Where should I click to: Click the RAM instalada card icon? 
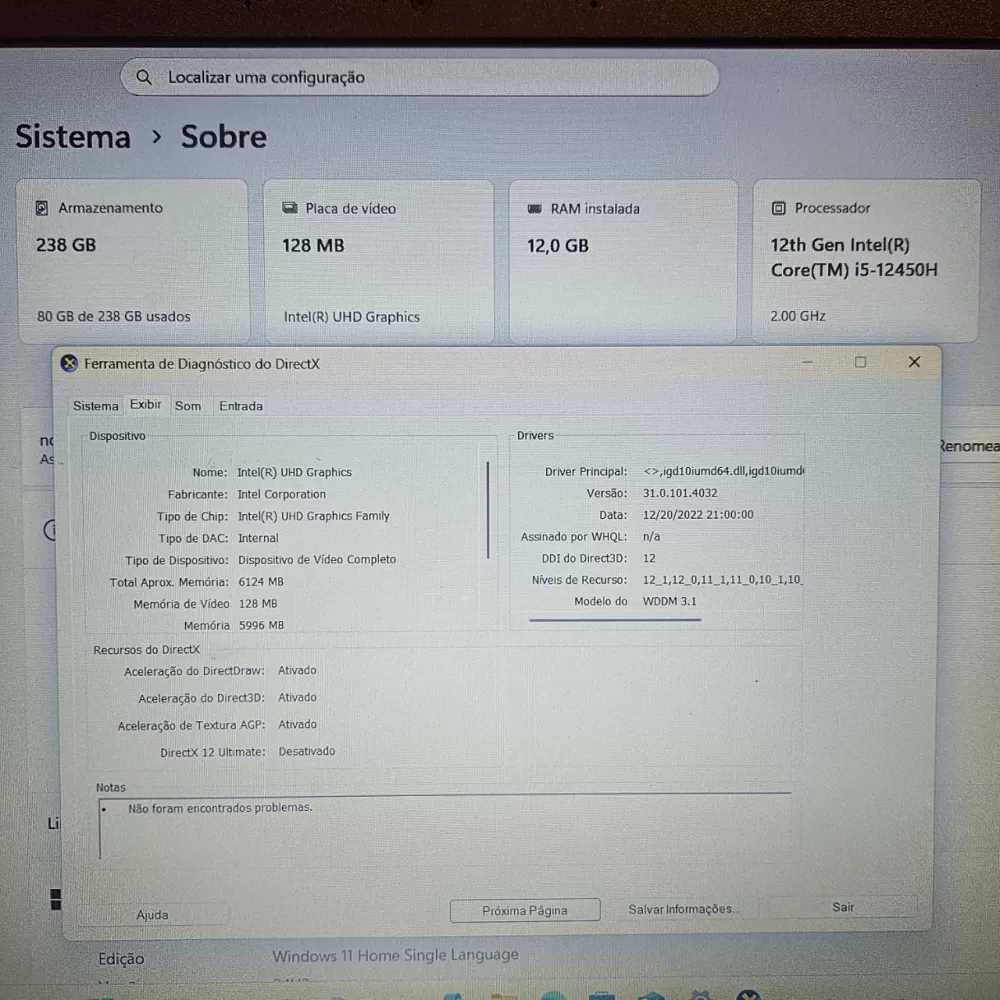click(534, 209)
